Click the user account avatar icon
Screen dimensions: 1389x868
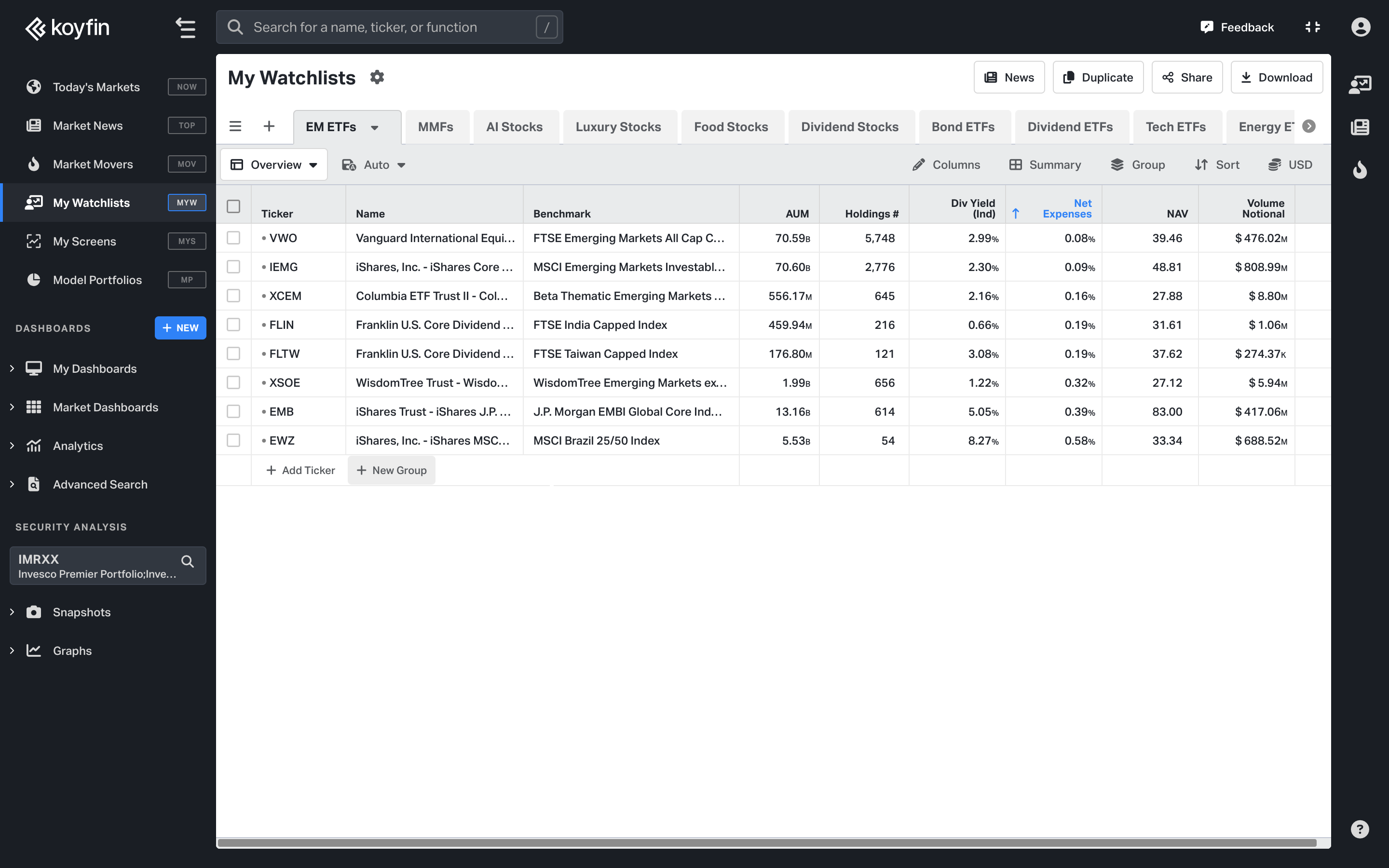click(x=1360, y=27)
